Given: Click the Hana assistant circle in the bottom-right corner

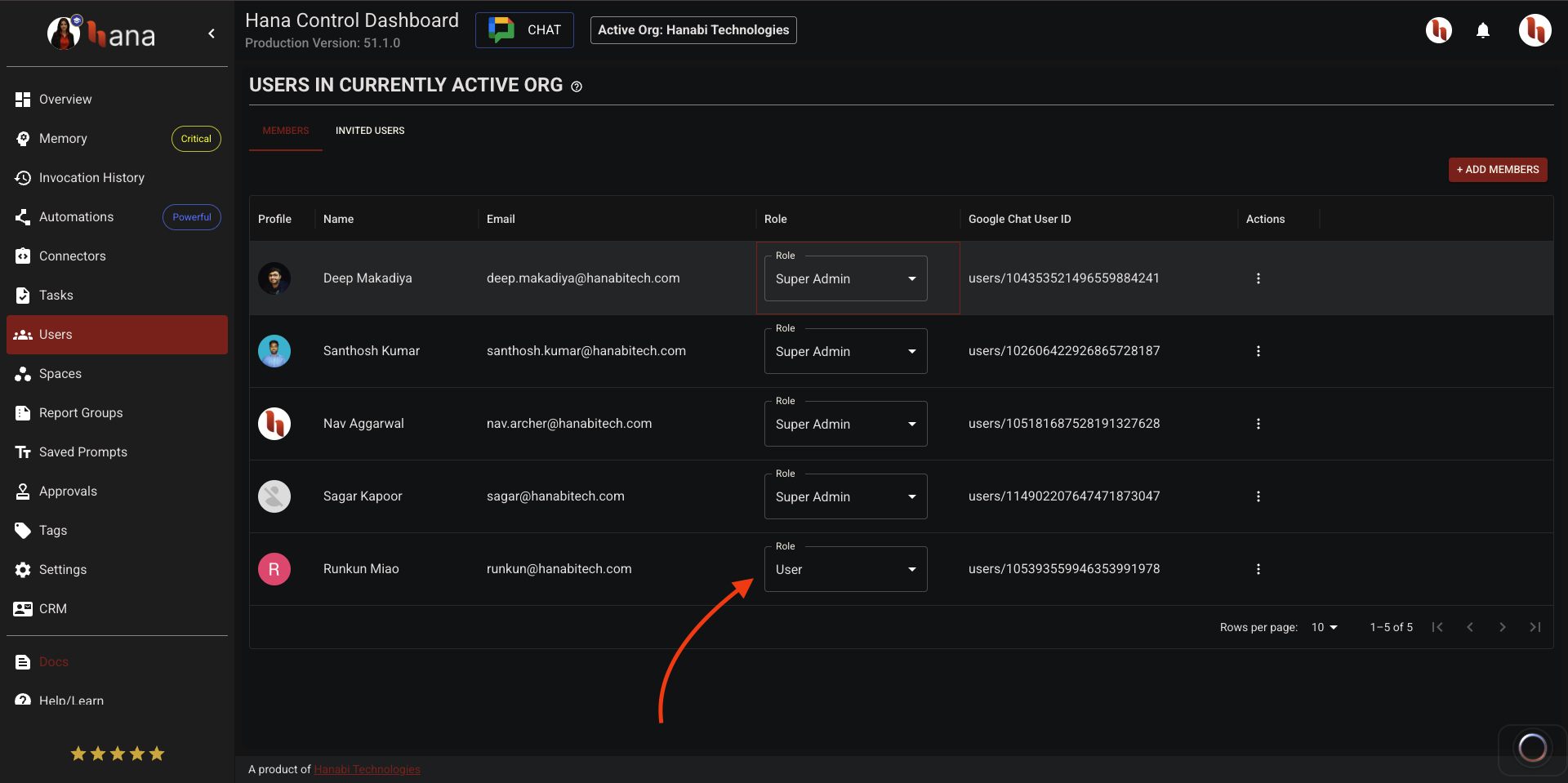Looking at the screenshot, I should click(x=1532, y=747).
